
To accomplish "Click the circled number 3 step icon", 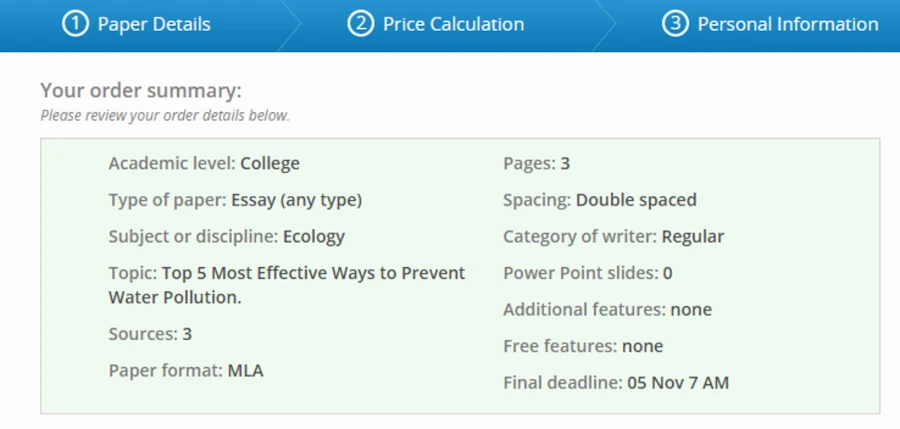I will (x=676, y=24).
